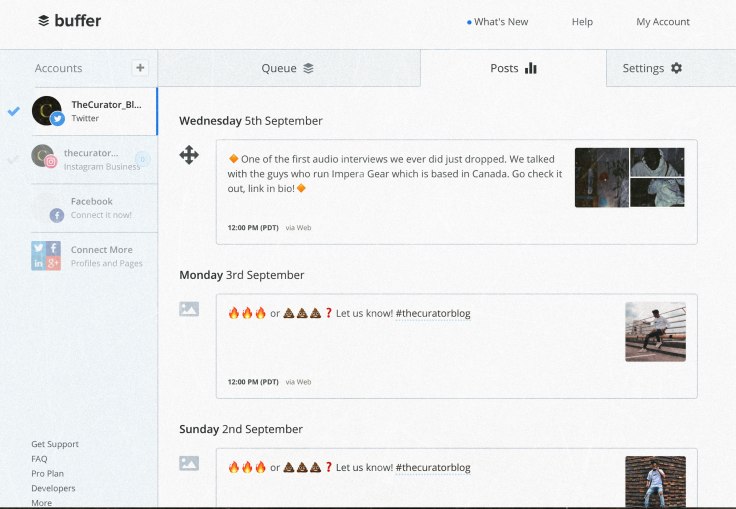Click the image icon beside Sunday post
This screenshot has height=509, width=736.
pyautogui.click(x=189, y=463)
